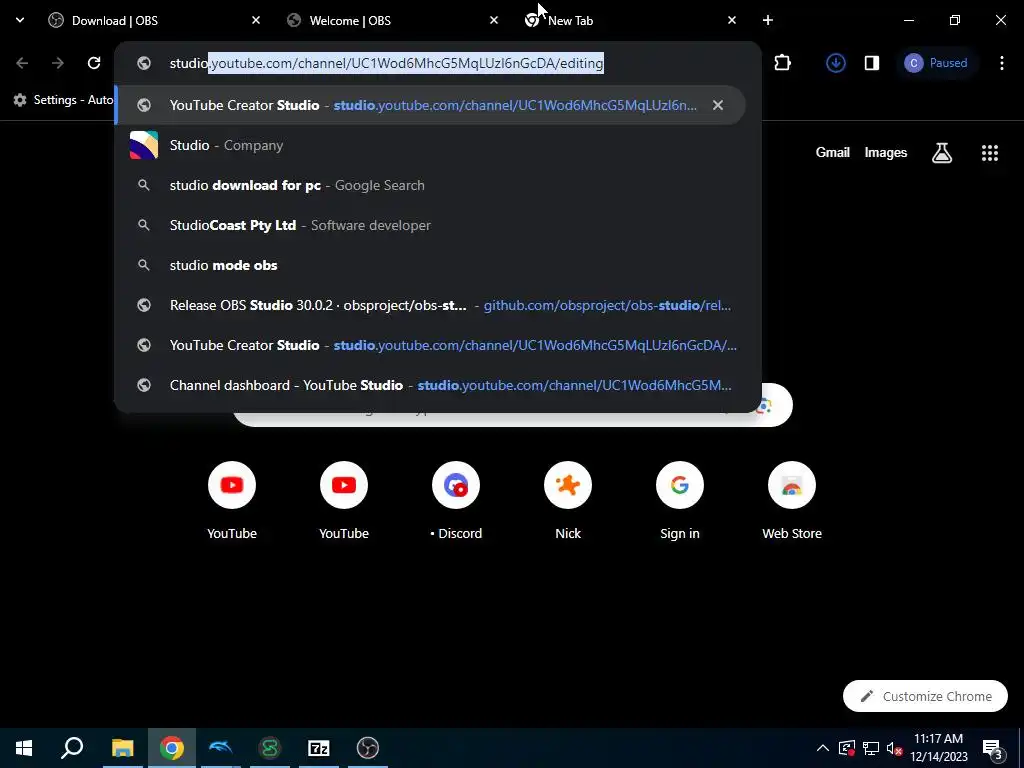
Task: Open the Web Store shortcut
Action: pyautogui.click(x=792, y=500)
